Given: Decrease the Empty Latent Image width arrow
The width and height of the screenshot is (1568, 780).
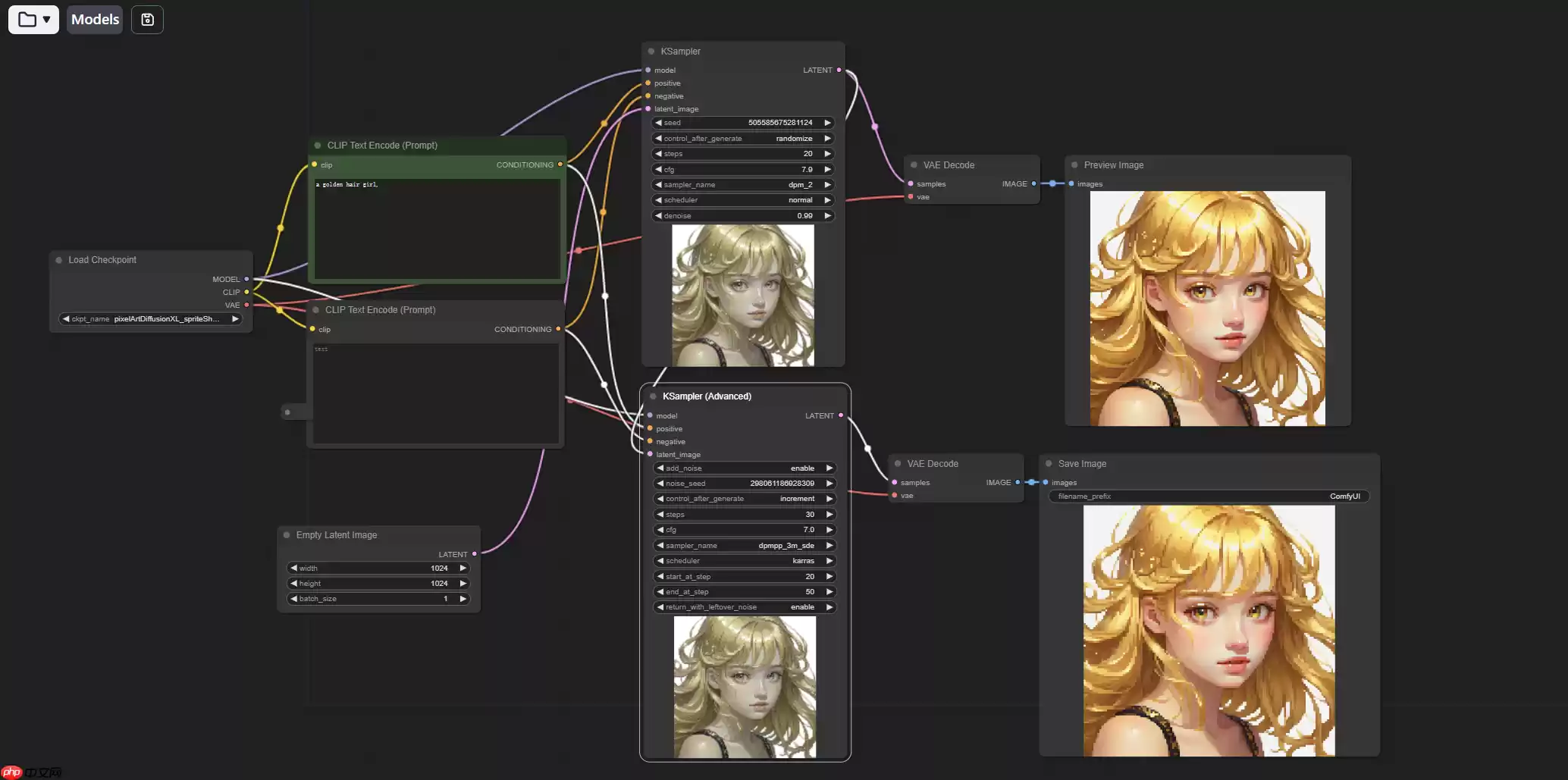Looking at the screenshot, I should 293,569.
